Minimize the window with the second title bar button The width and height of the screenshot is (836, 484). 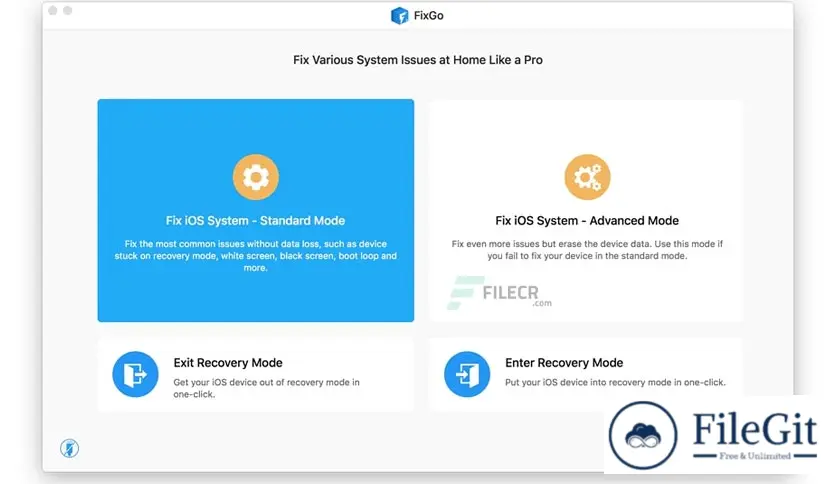[68, 11]
